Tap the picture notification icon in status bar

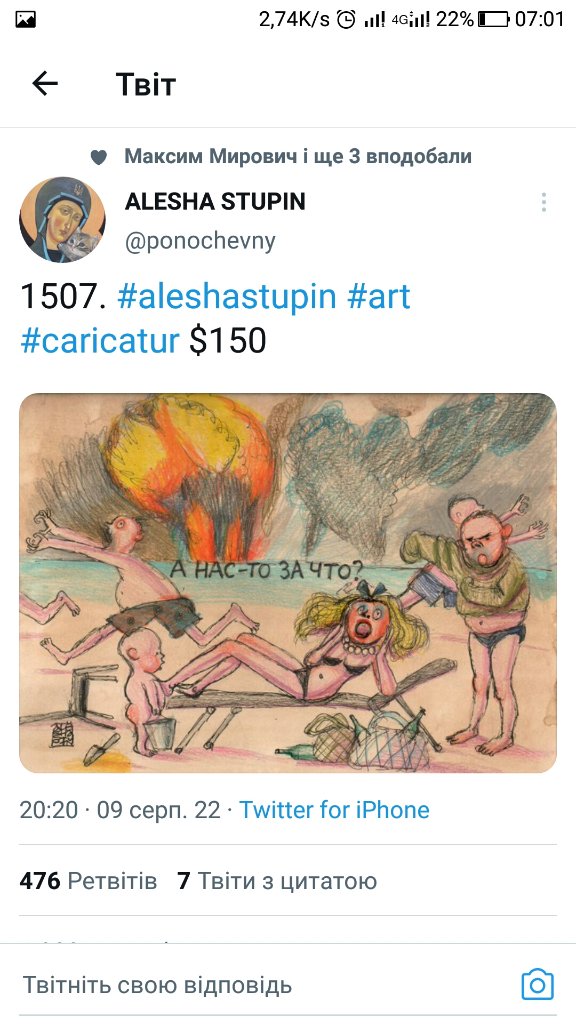[x=25, y=20]
